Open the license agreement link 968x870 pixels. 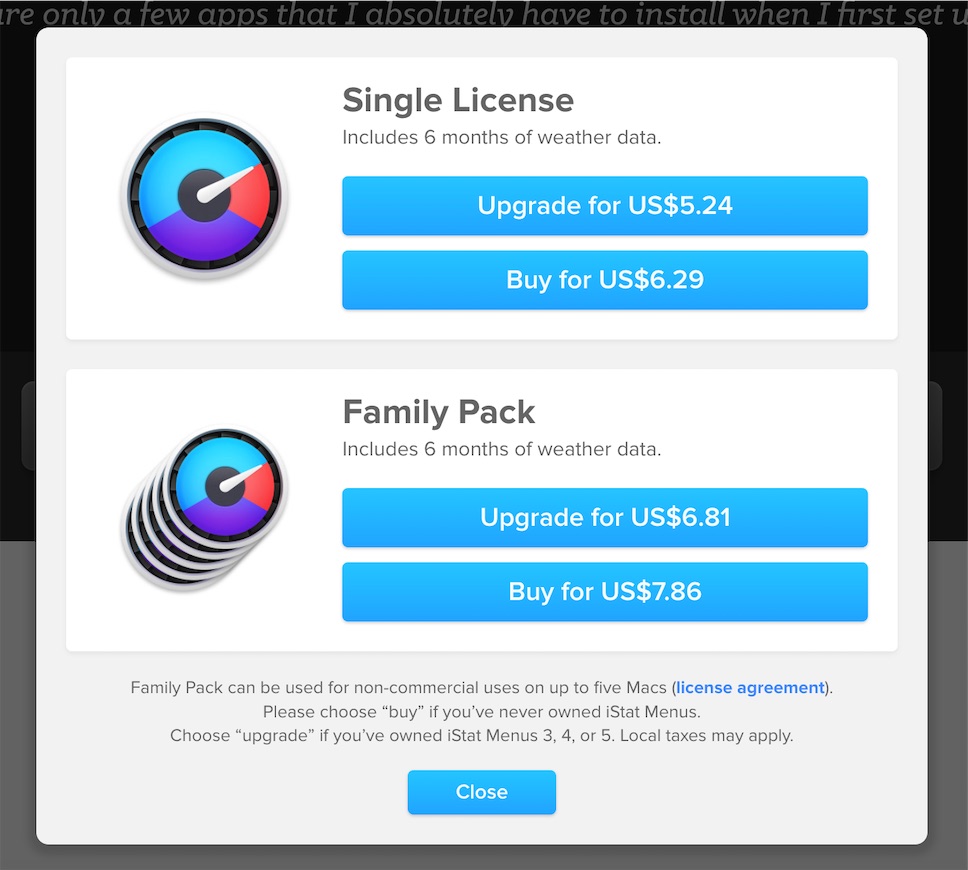tap(750, 688)
